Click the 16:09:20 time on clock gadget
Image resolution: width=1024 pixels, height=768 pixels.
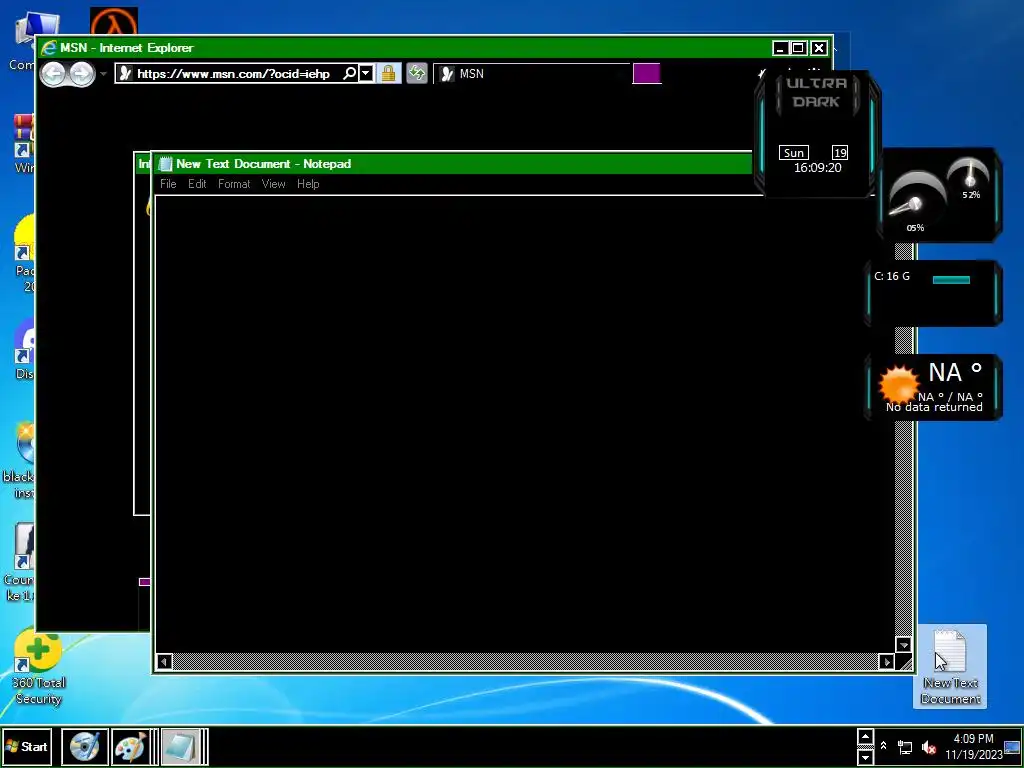click(x=818, y=168)
